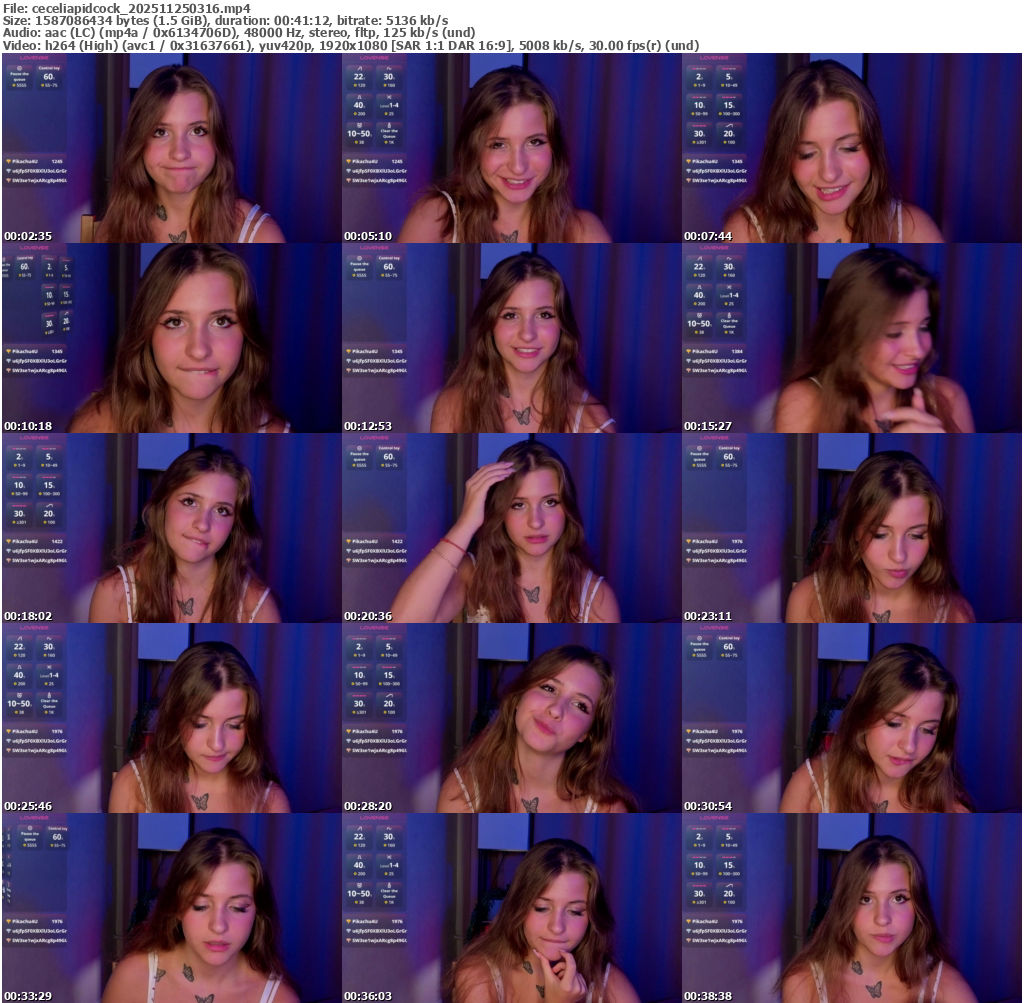Open the thumbnail at timestamp 00:02:35
Viewport: 1024px width, 1003px height.
pos(171,148)
